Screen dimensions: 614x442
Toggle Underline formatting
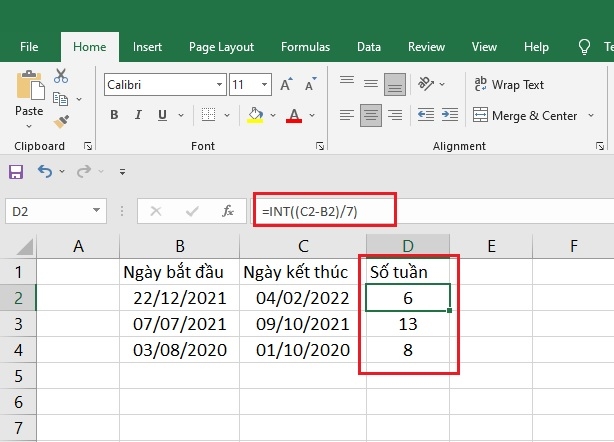tap(162, 115)
